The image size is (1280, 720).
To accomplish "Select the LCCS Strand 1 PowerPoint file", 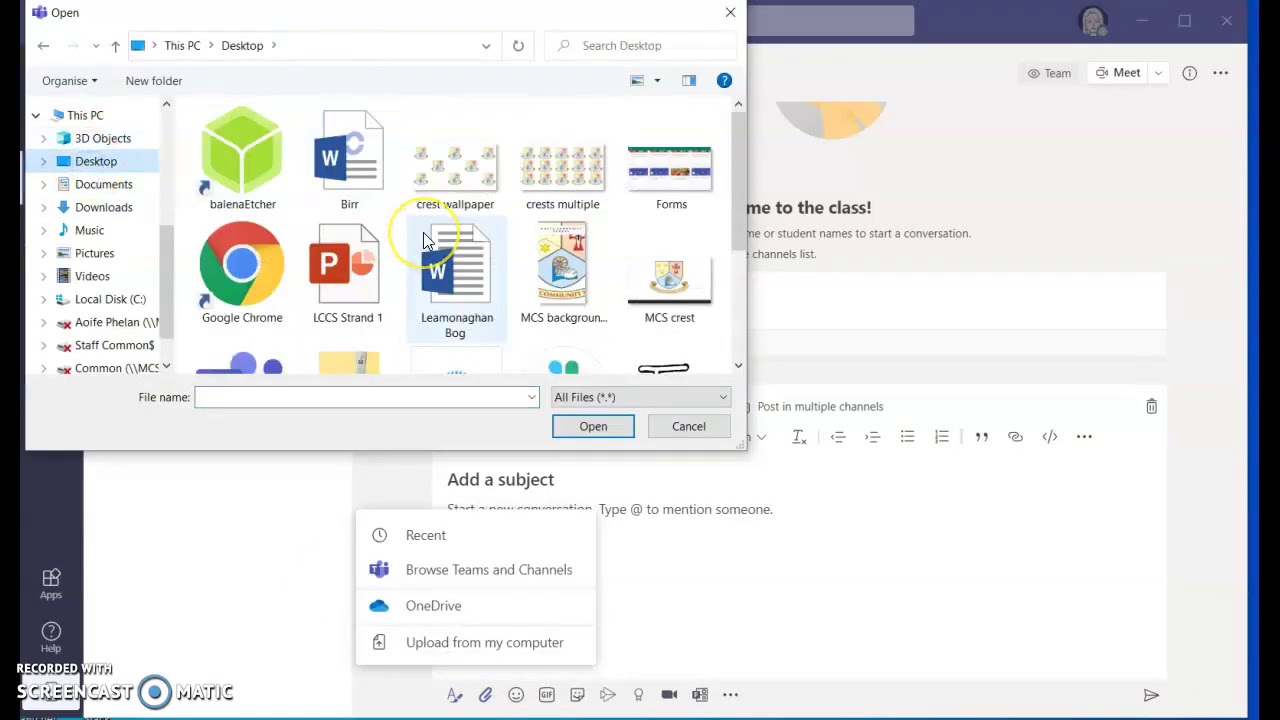I will [x=348, y=274].
